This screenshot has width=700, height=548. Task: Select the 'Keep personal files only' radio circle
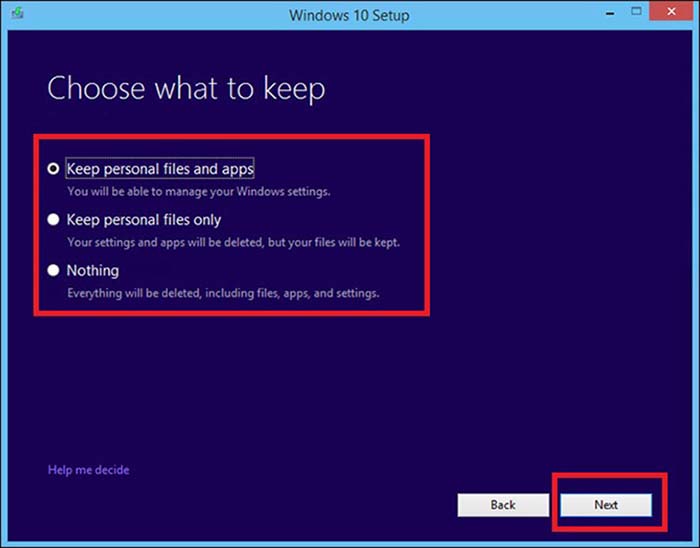53,220
